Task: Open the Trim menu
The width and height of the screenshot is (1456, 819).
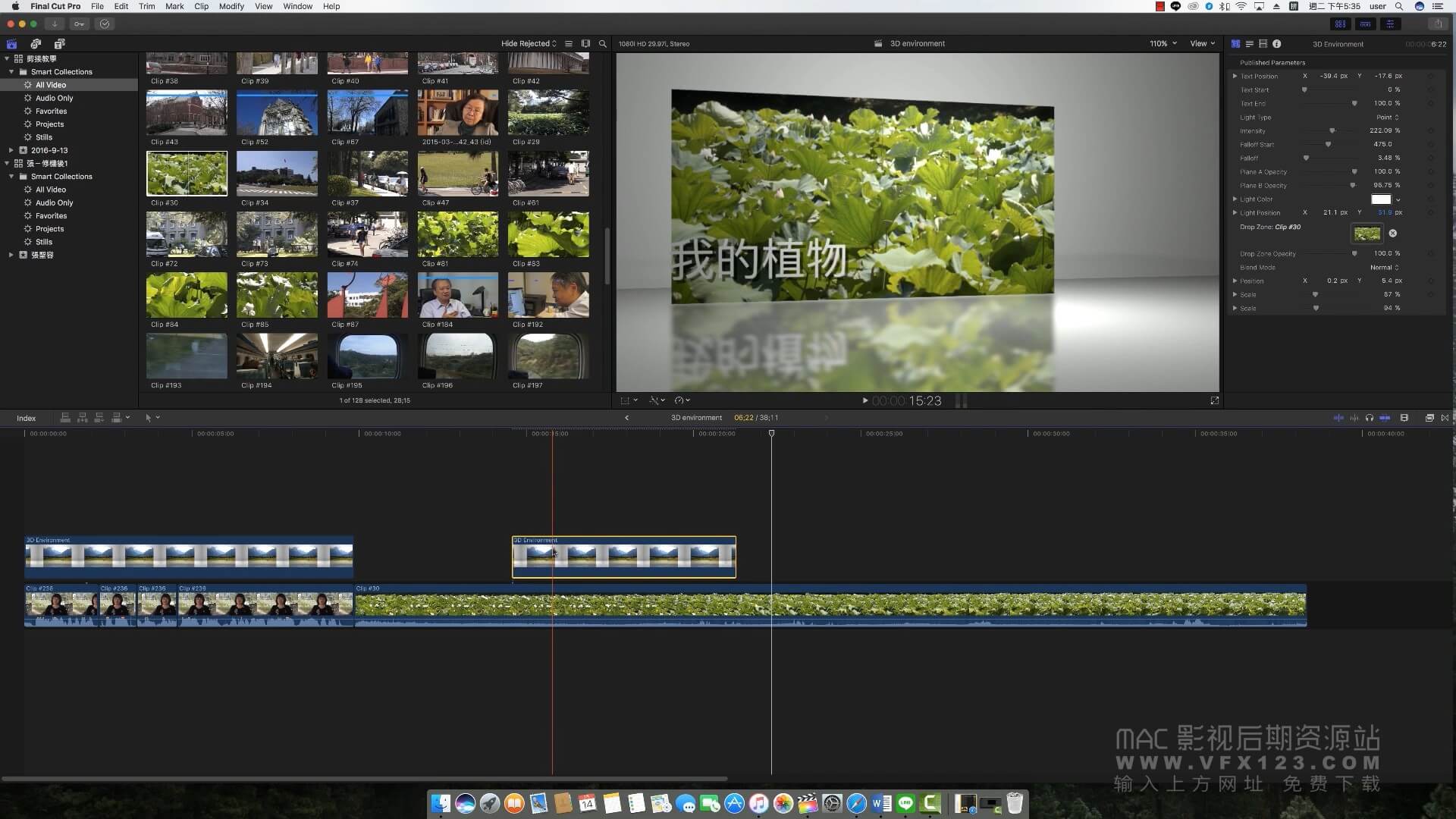Action: pyautogui.click(x=147, y=6)
